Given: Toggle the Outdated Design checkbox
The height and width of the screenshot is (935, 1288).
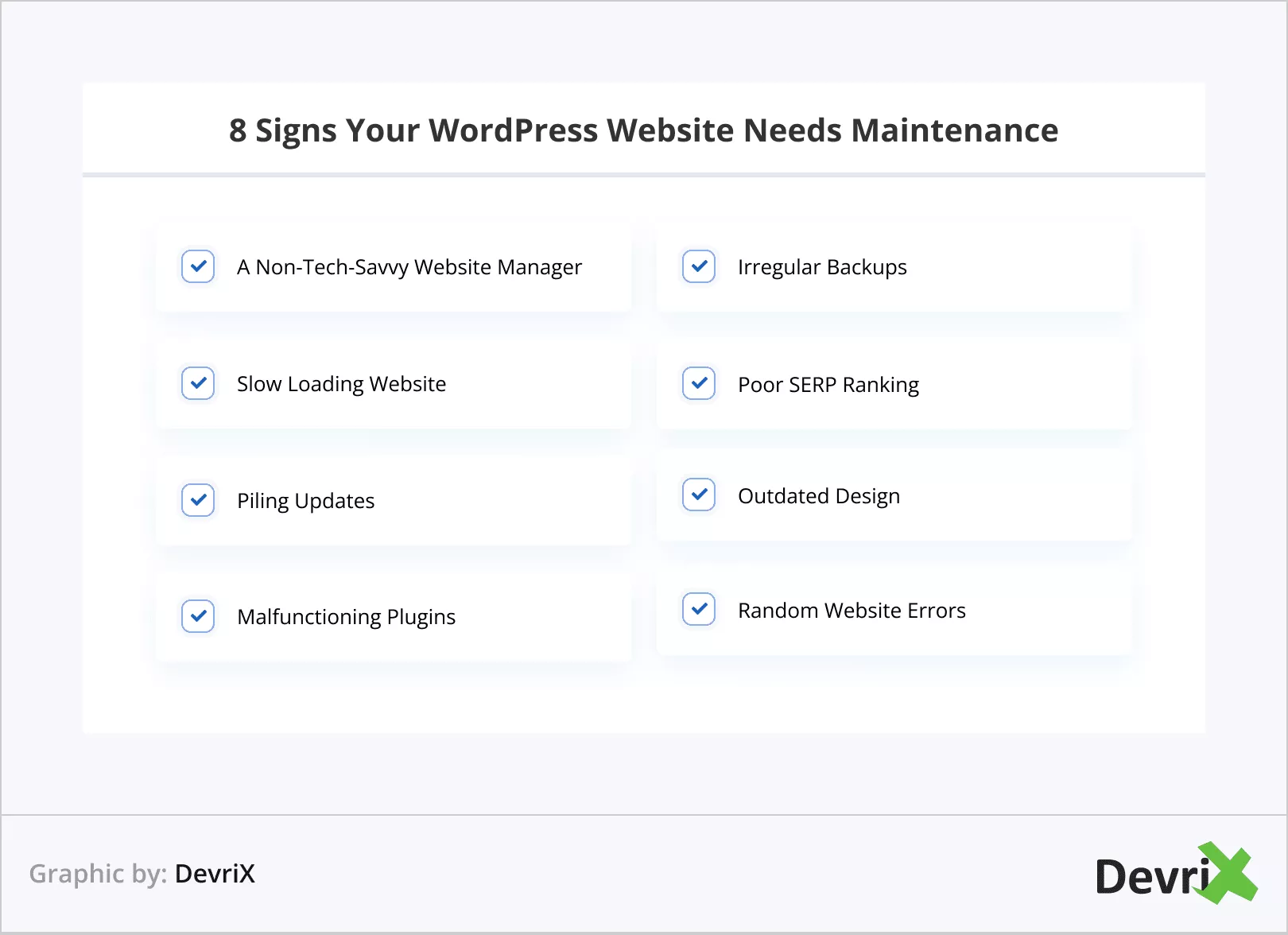Looking at the screenshot, I should 699,495.
